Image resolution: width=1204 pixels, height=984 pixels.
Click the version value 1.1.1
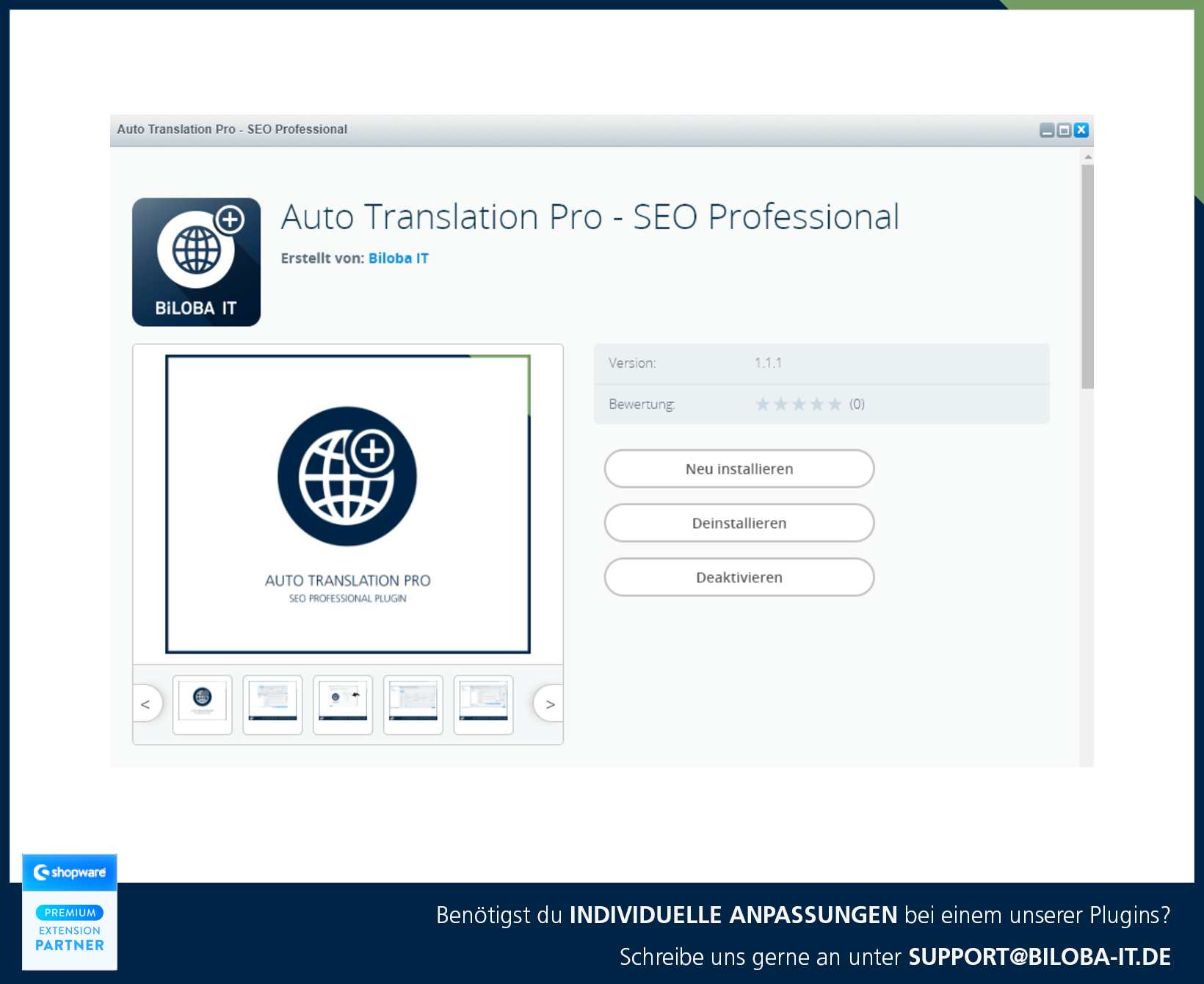click(x=768, y=363)
